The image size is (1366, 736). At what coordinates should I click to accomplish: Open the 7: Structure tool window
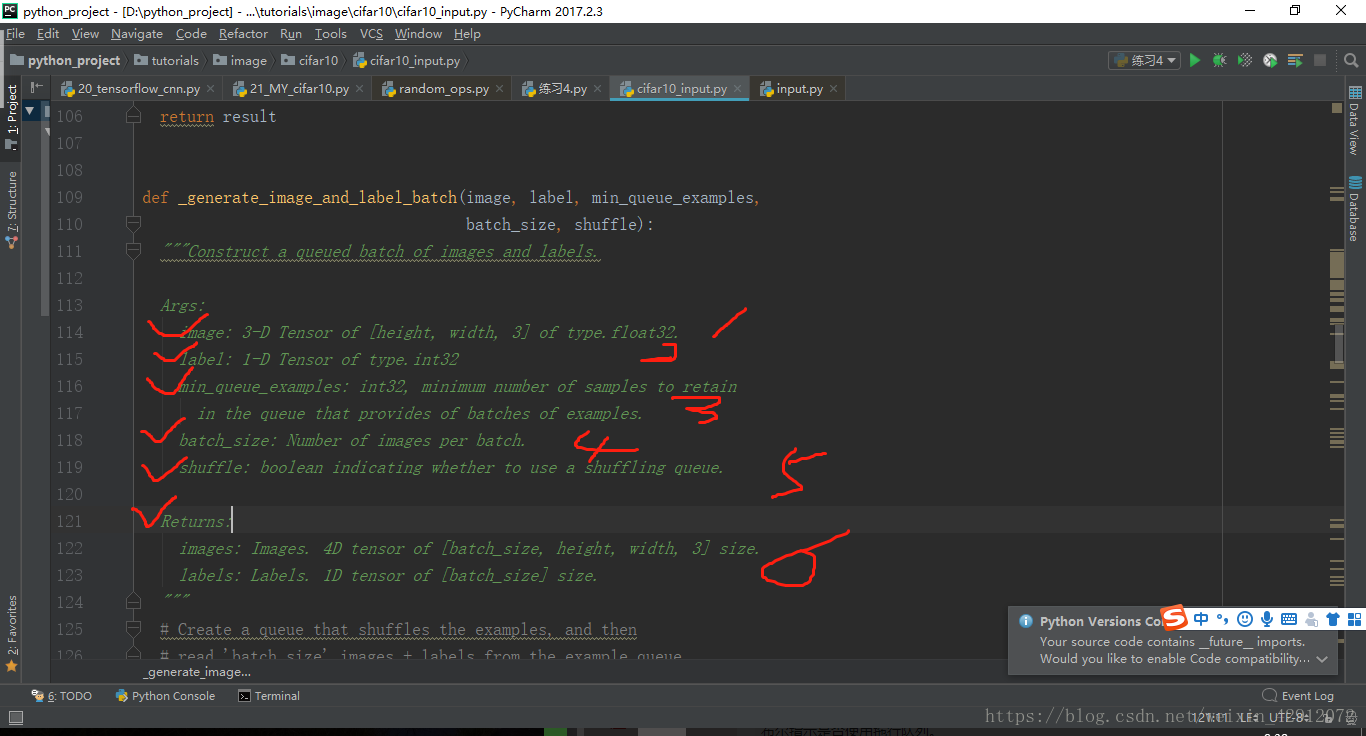(11, 208)
